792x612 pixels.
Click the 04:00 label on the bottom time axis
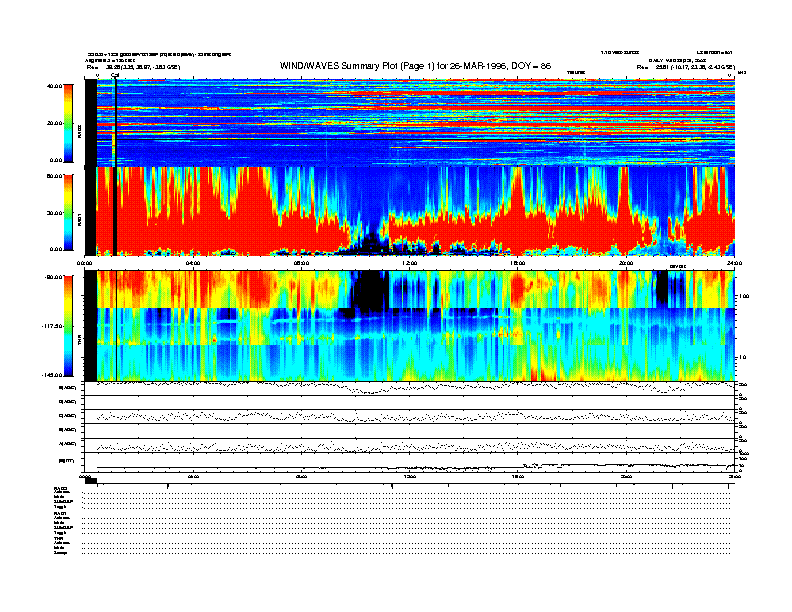[193, 476]
